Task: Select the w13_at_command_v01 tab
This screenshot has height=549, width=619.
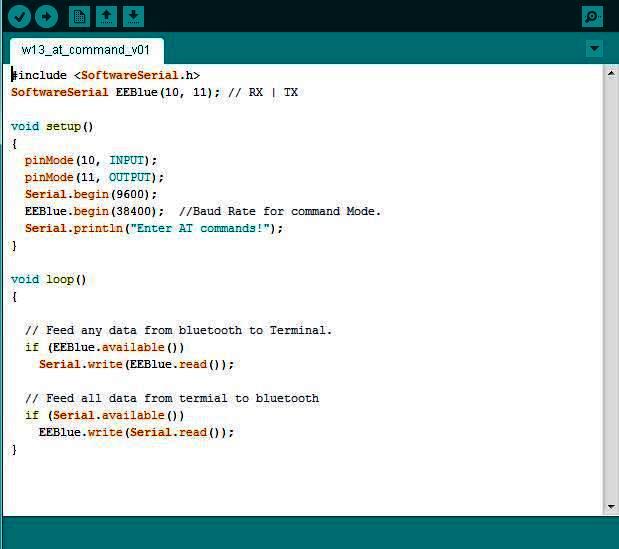Action: [x=86, y=51]
